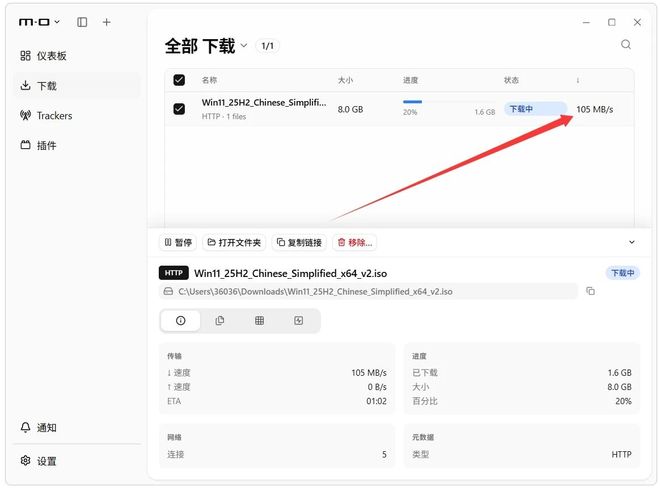660x491 pixels.
Task: Click the 1/1 count badge
Action: pyautogui.click(x=267, y=45)
